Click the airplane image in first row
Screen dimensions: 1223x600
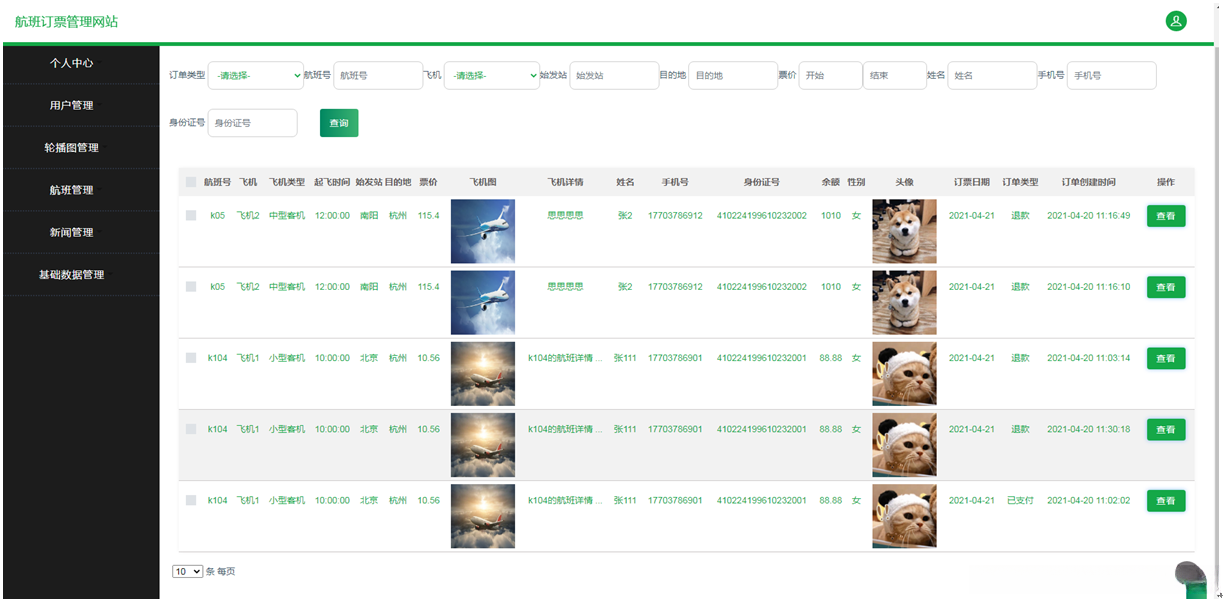(483, 231)
